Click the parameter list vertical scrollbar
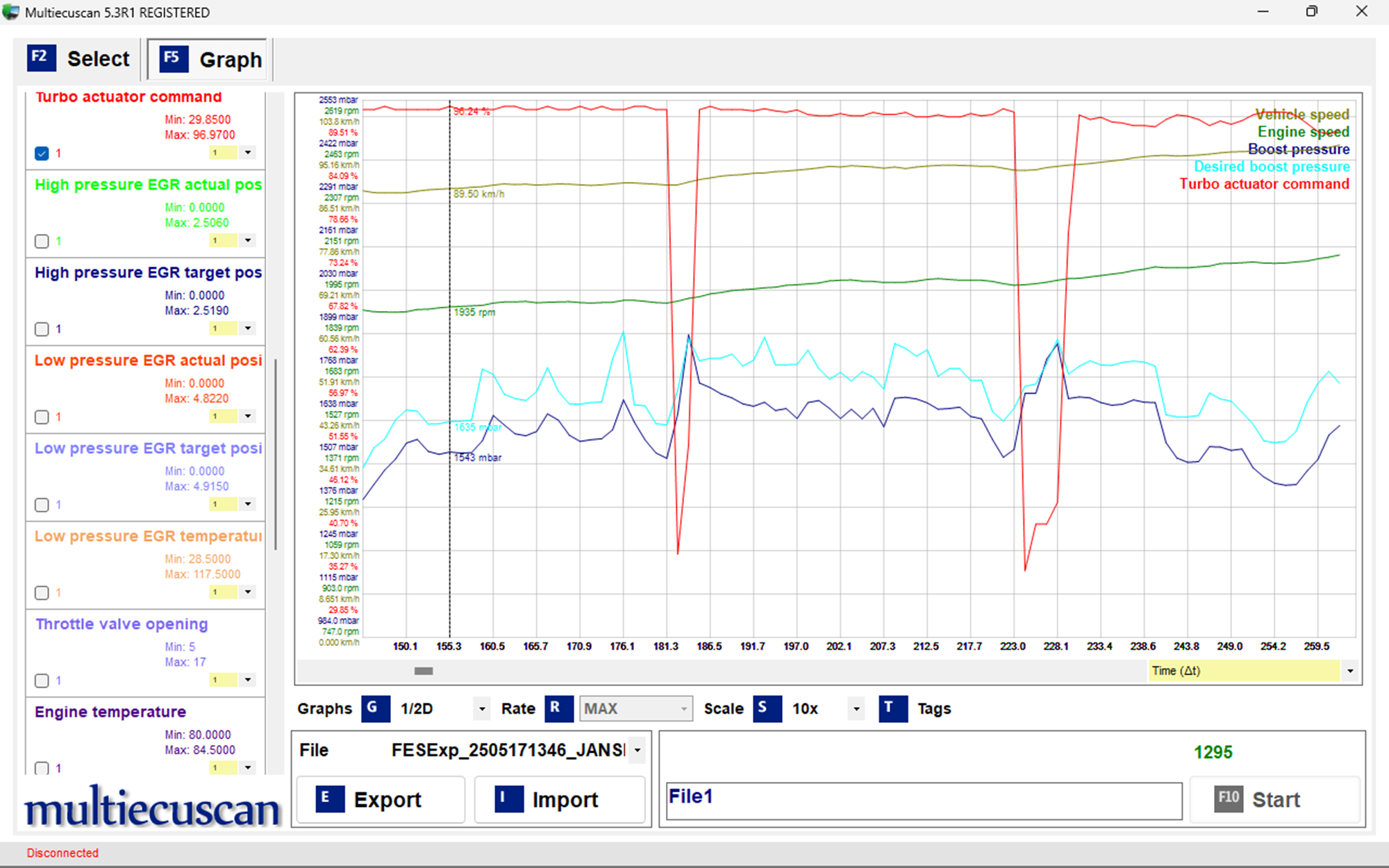The height and width of the screenshot is (868, 1389). pyautogui.click(x=276, y=454)
